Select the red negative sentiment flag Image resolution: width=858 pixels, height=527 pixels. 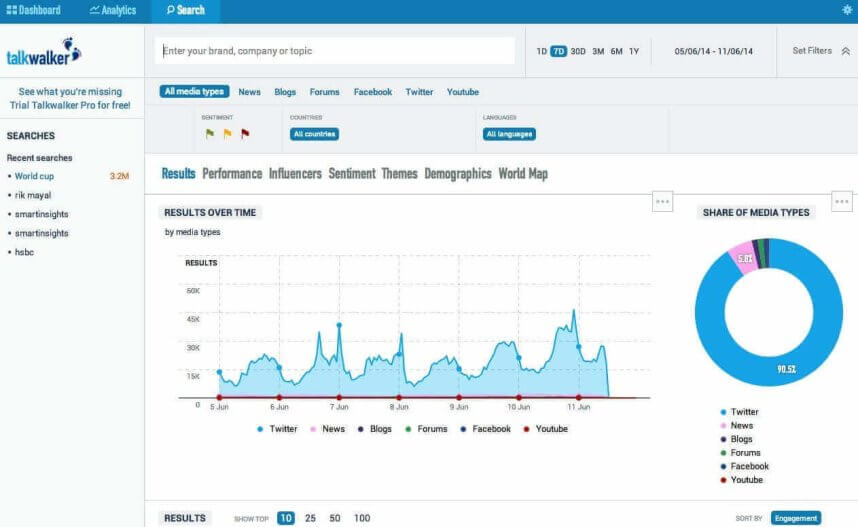245,134
